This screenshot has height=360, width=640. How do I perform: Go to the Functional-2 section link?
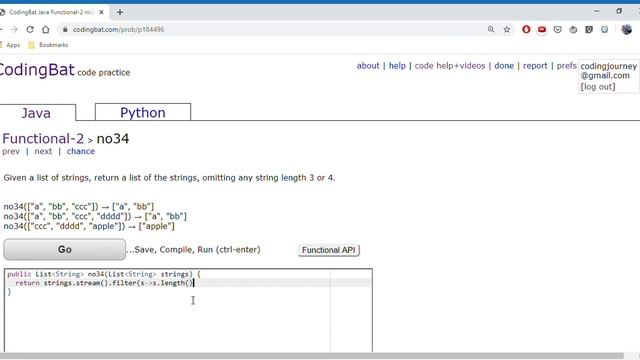[x=43, y=139]
